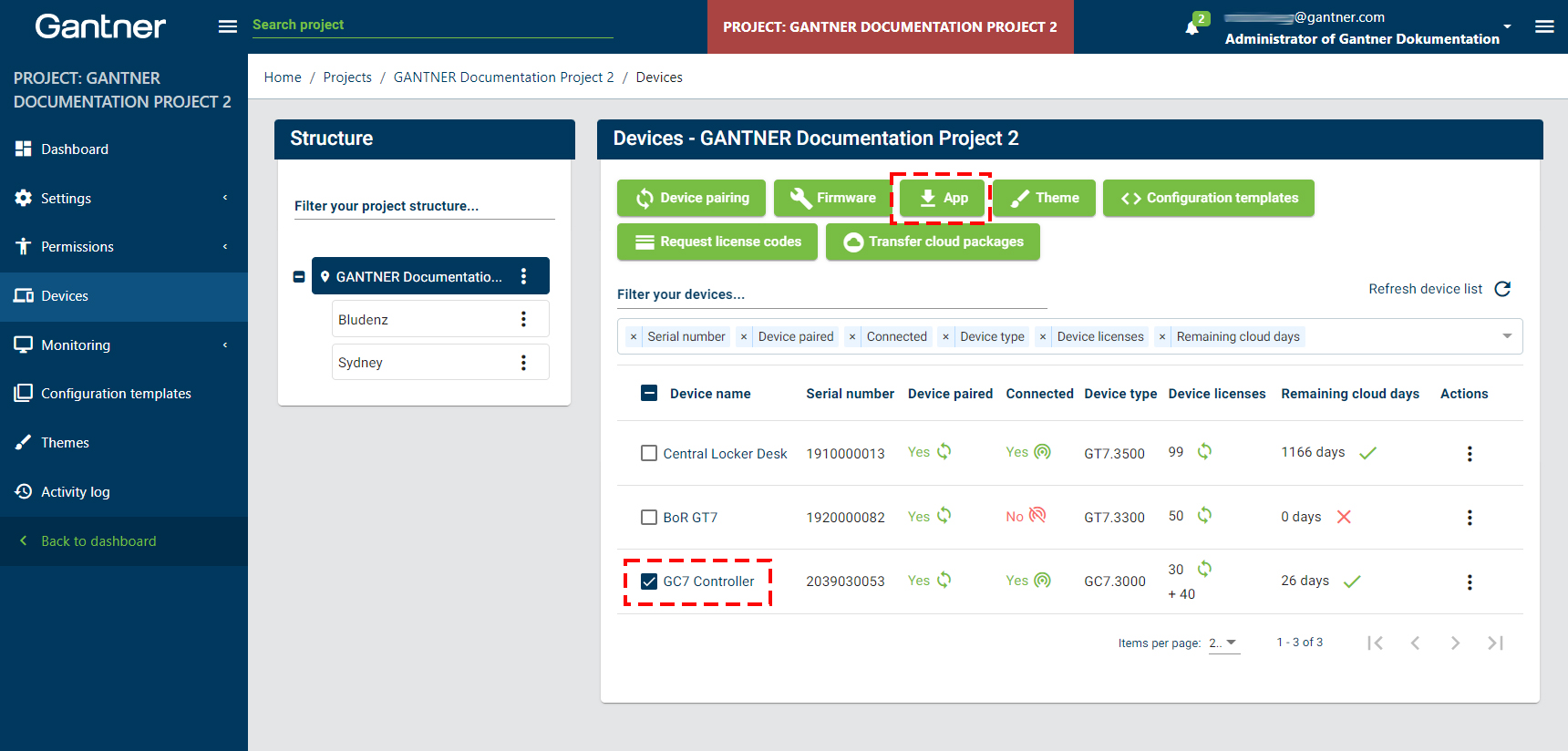1568x751 pixels.
Task: Open actions menu for BoR GT7
Action: tap(1470, 518)
